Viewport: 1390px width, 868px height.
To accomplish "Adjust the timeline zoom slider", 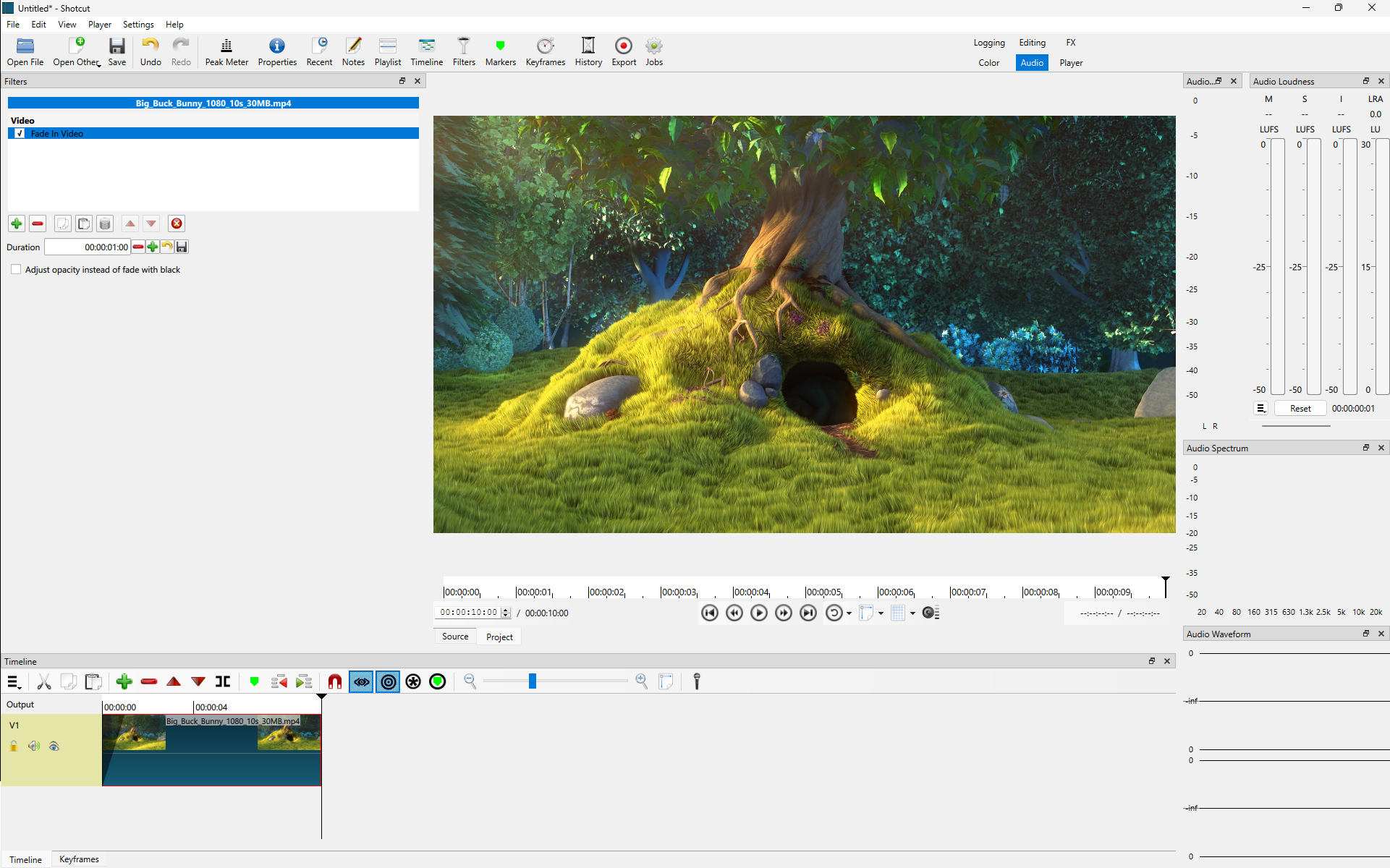I will [533, 681].
